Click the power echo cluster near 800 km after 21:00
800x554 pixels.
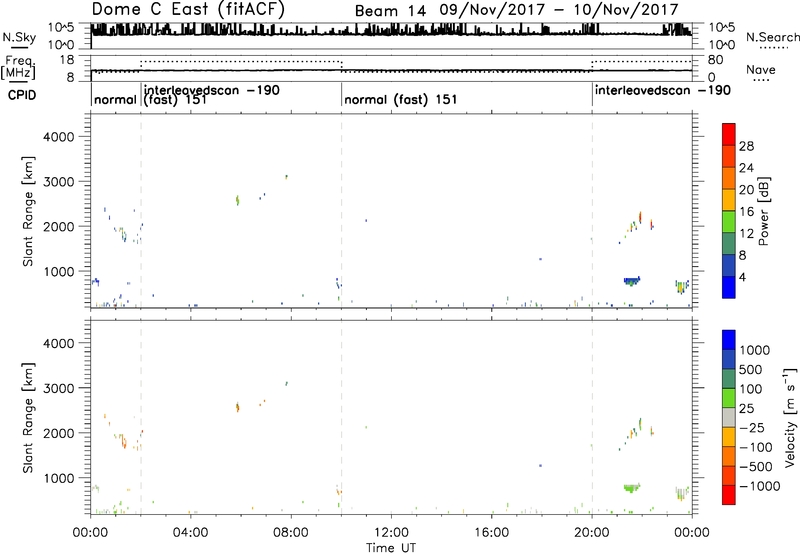pos(632,281)
